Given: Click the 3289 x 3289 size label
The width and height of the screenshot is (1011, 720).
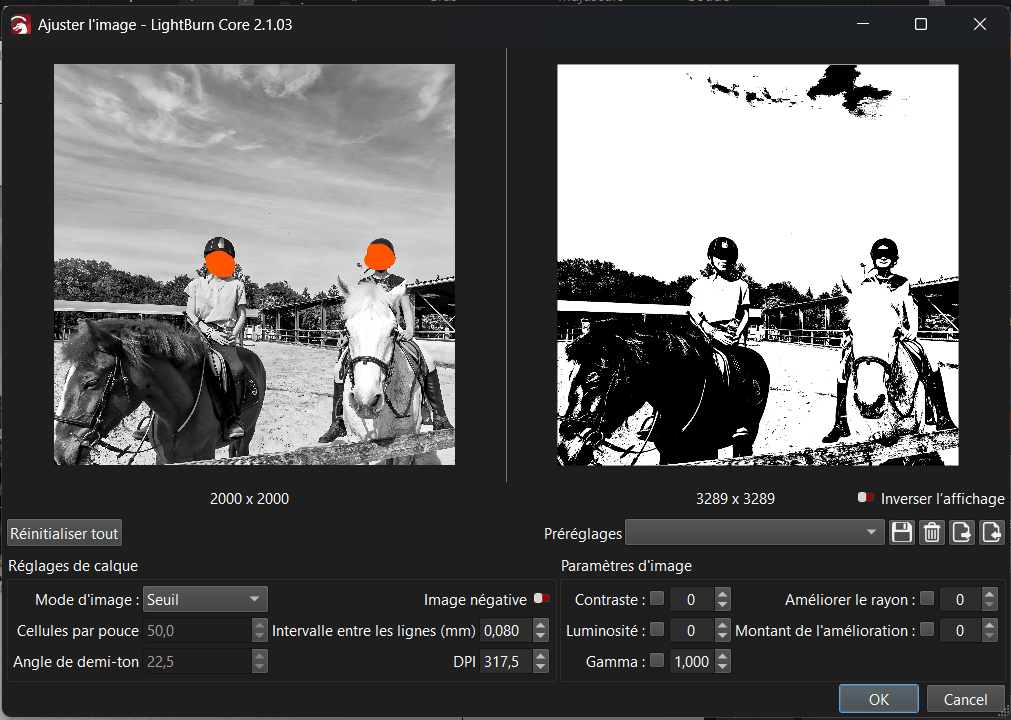Looking at the screenshot, I should click(735, 498).
